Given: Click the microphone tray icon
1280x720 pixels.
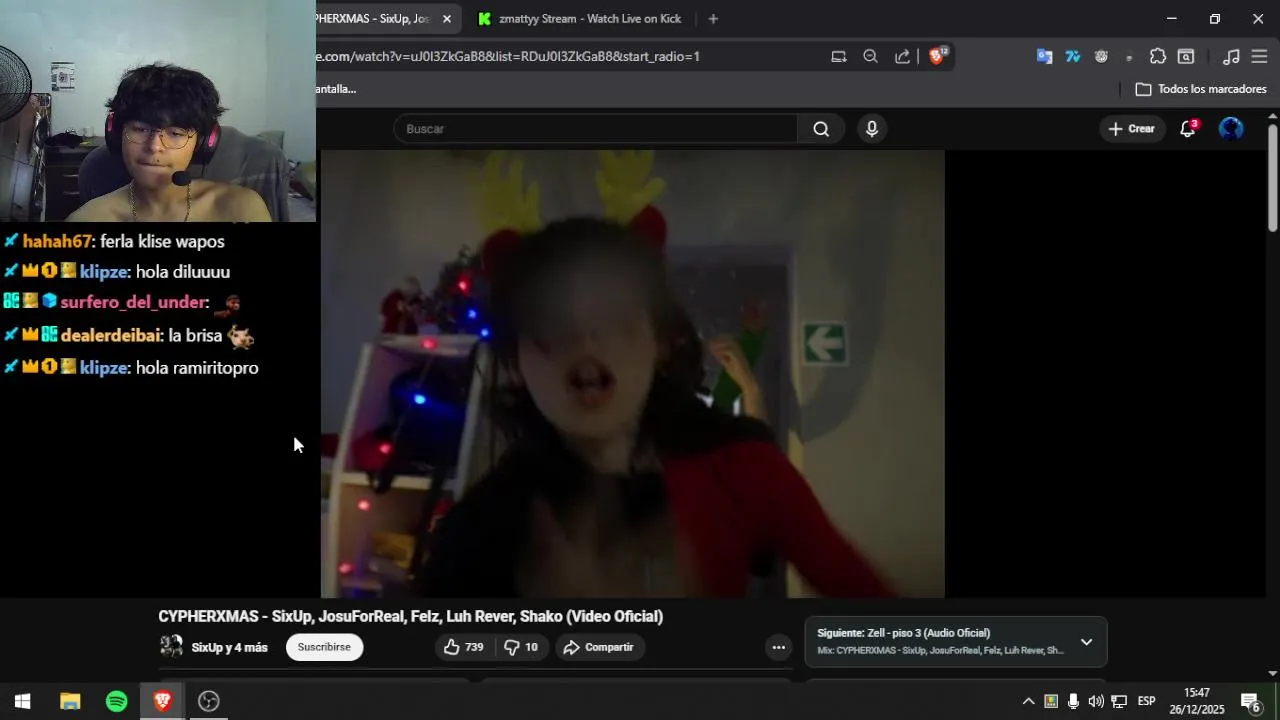Looking at the screenshot, I should coord(1073,701).
